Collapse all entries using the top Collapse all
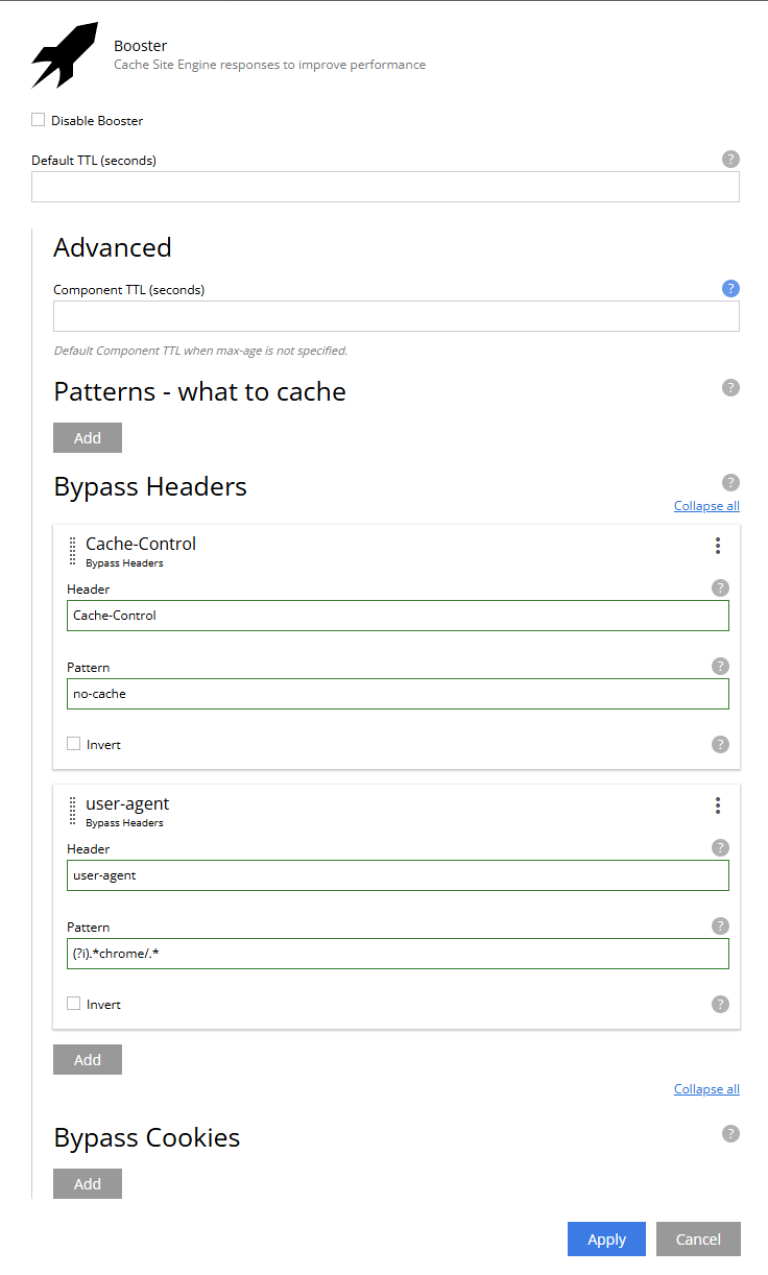Viewport: 768px width, 1275px height. [706, 505]
